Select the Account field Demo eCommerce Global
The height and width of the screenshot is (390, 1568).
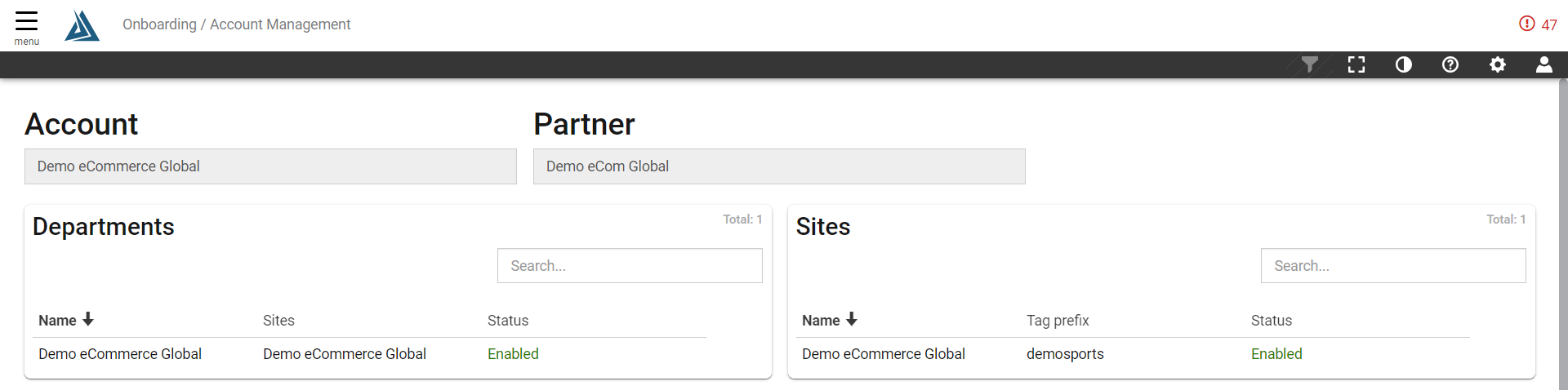pos(270,166)
